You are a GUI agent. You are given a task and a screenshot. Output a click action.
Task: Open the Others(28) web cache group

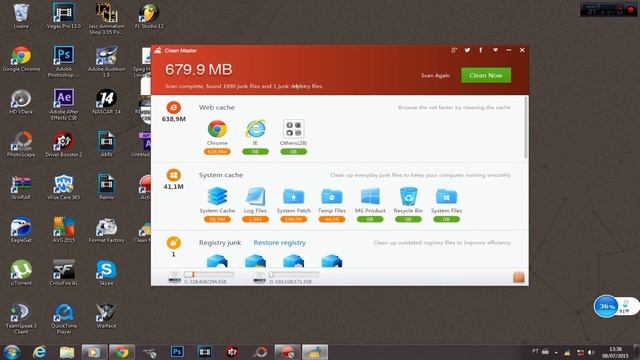click(x=293, y=129)
